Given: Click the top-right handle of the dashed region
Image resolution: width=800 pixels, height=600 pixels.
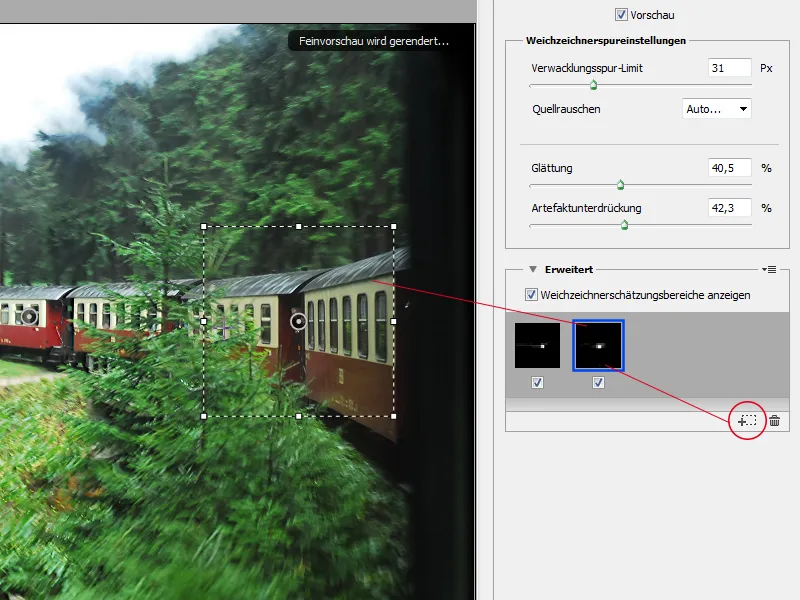Looking at the screenshot, I should (x=393, y=227).
